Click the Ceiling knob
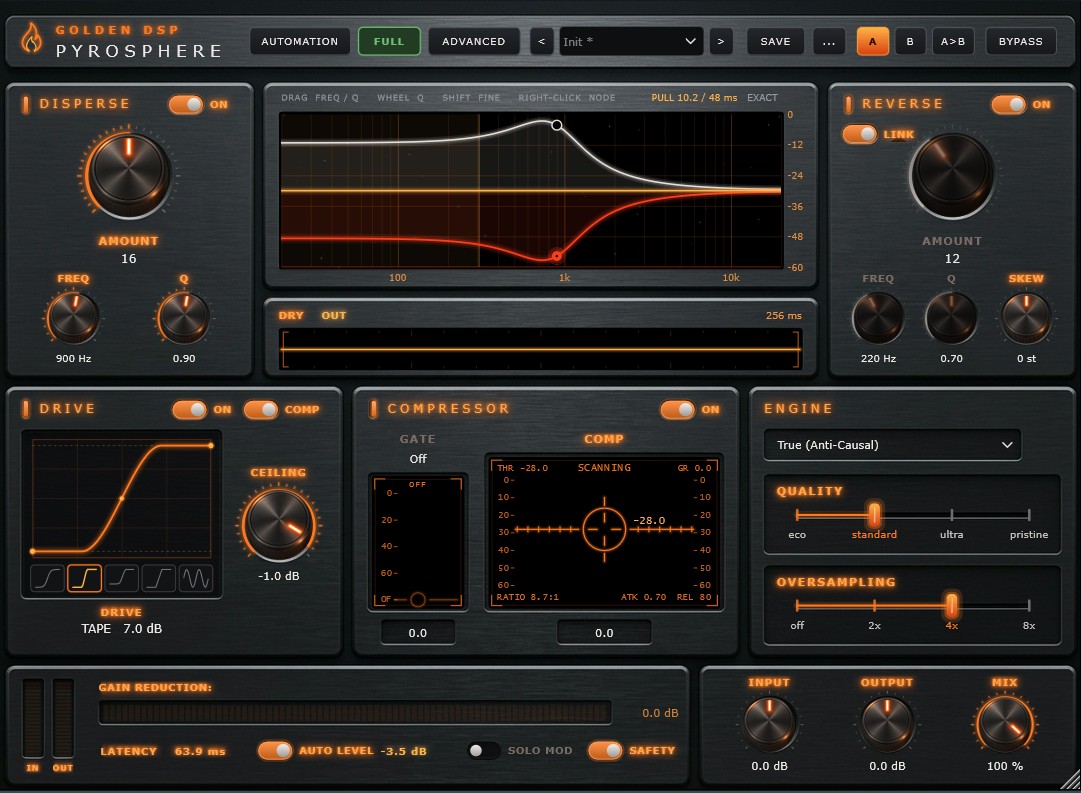 pyautogui.click(x=279, y=524)
